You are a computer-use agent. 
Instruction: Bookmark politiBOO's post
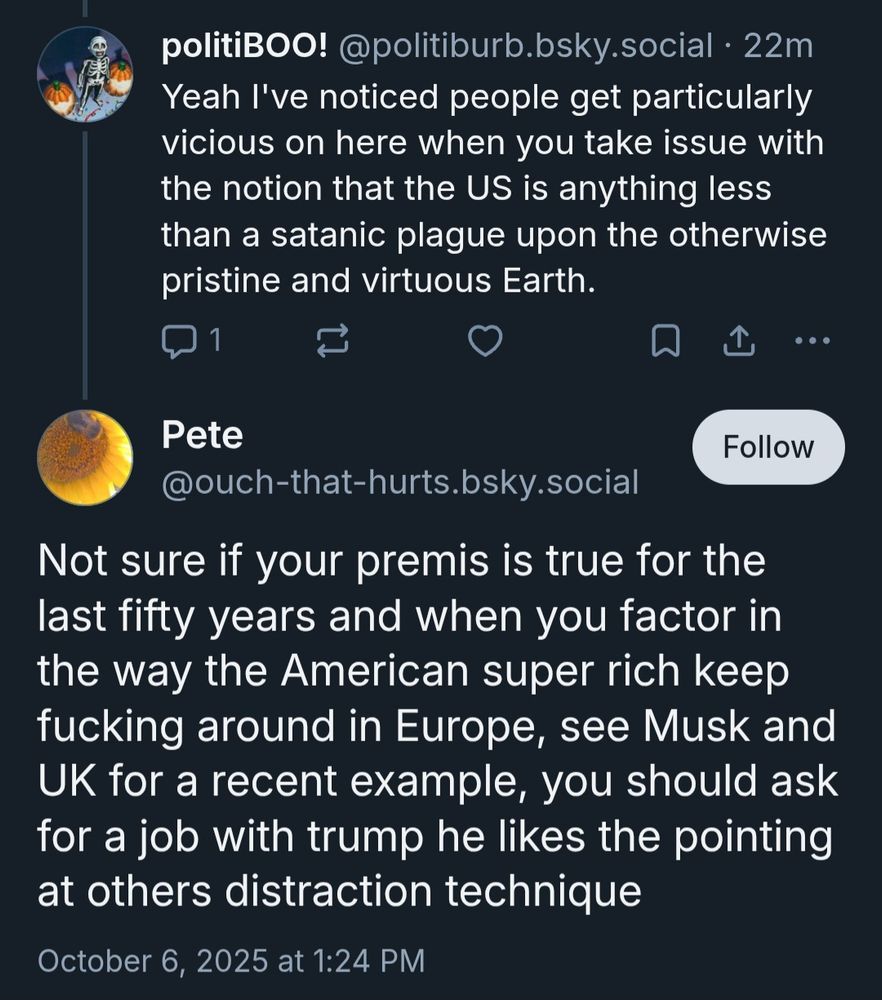(x=665, y=343)
